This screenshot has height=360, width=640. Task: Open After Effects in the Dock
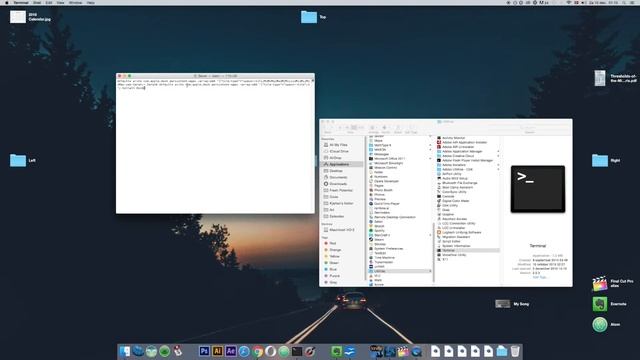pos(231,351)
